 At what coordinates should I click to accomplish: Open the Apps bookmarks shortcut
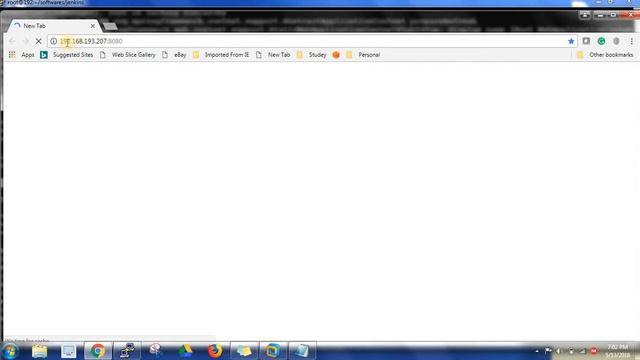pos(22,55)
